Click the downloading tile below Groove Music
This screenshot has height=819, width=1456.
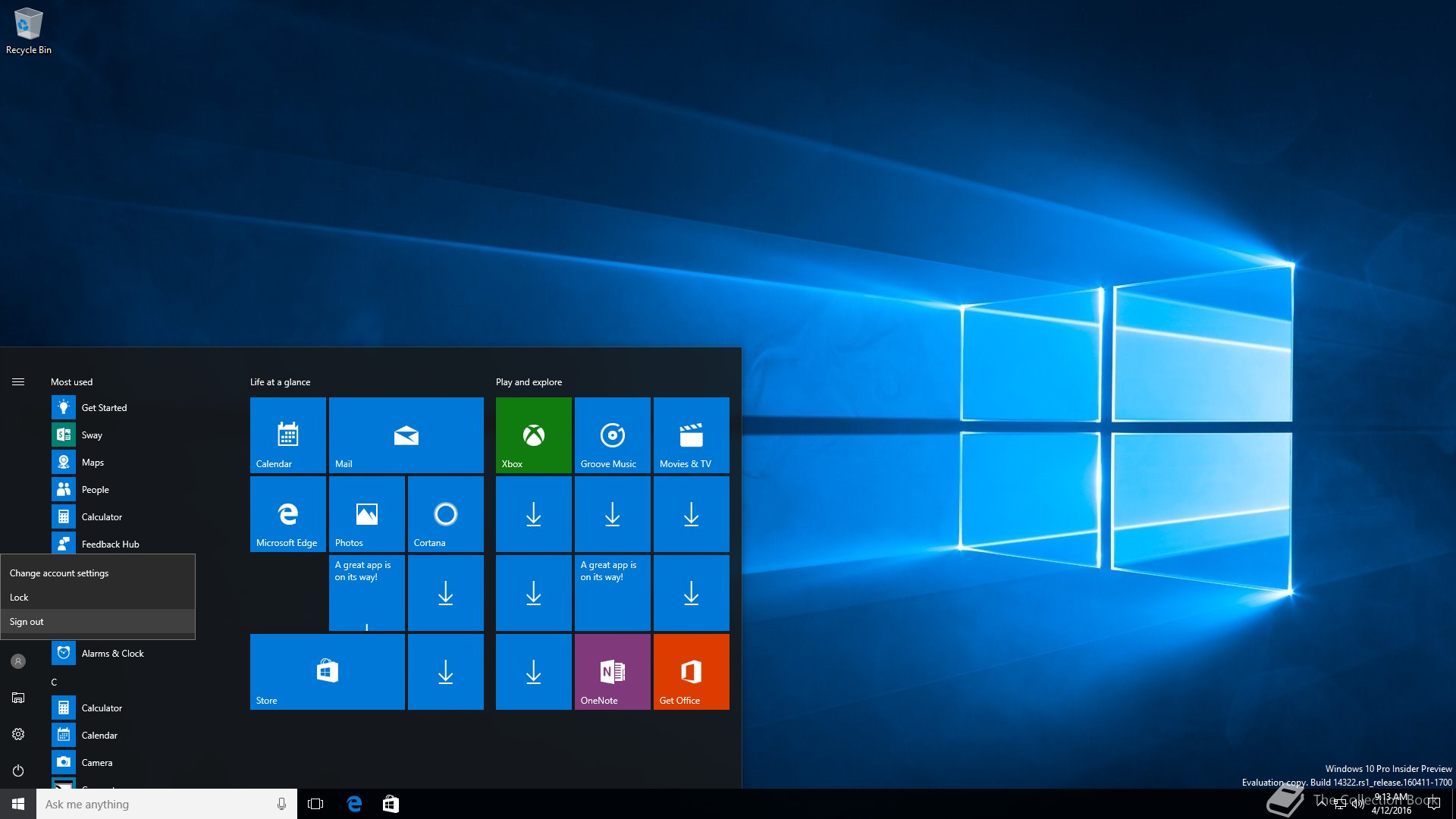[613, 514]
